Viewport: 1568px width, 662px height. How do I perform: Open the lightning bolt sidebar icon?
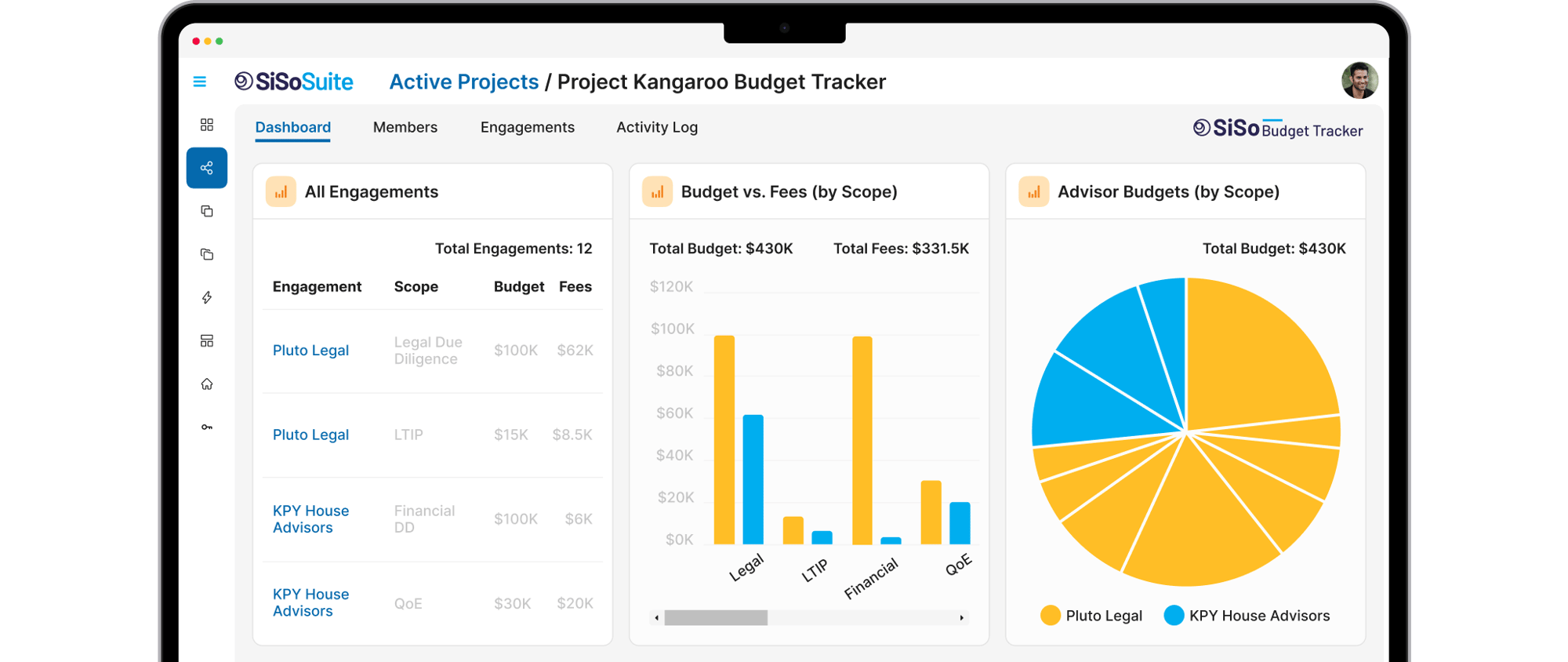207,297
